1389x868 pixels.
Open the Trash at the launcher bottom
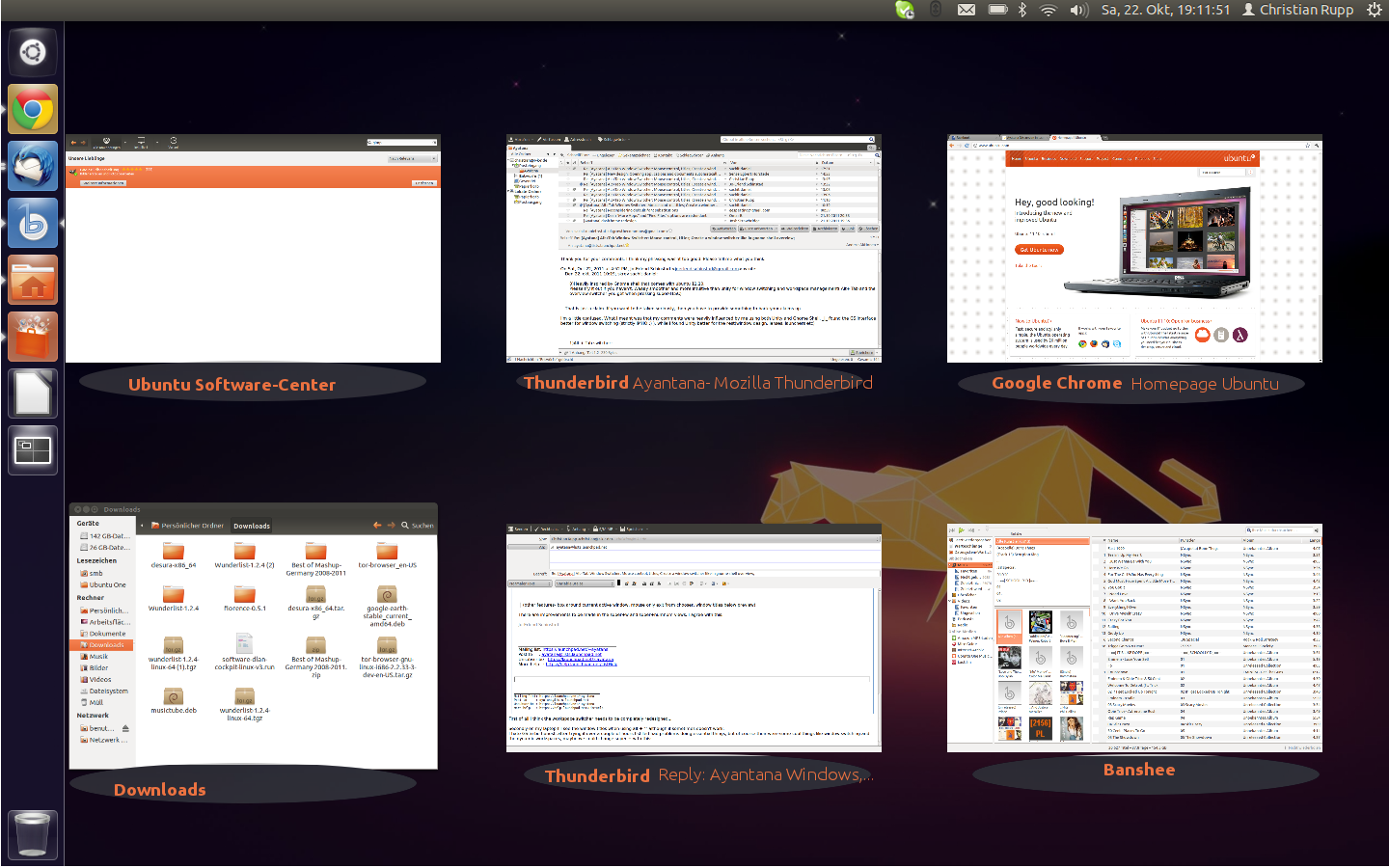coord(33,834)
